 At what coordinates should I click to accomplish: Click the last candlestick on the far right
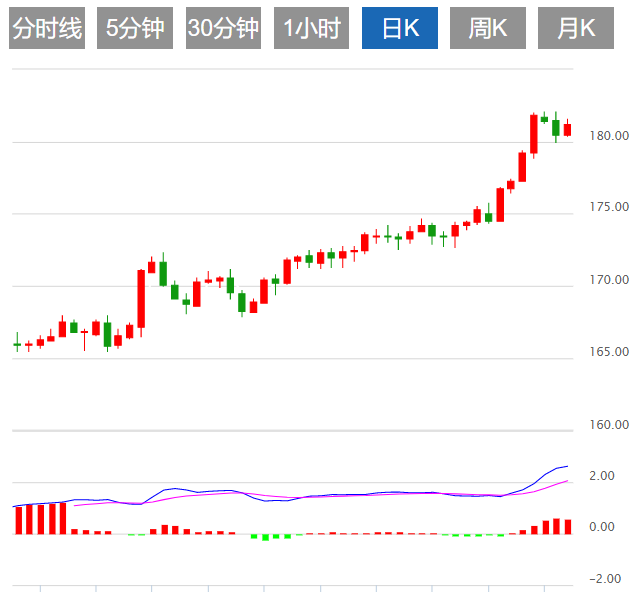coord(567,129)
